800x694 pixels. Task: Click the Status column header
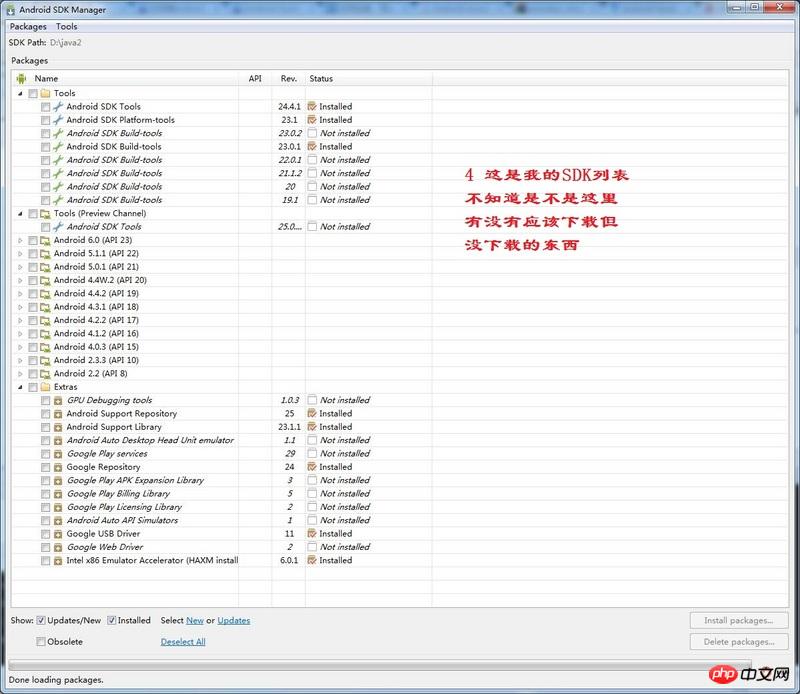point(369,79)
